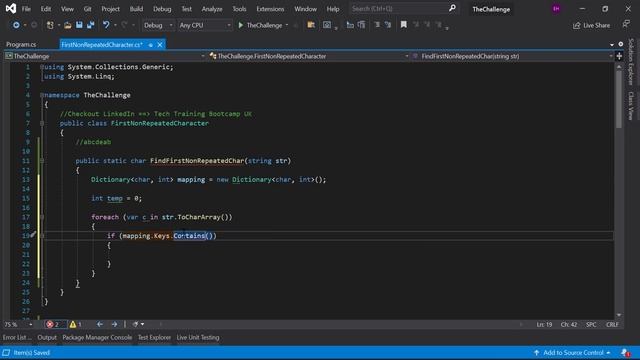This screenshot has height=360, width=640.
Task: Open File using the folder icon
Action: click(x=68, y=25)
